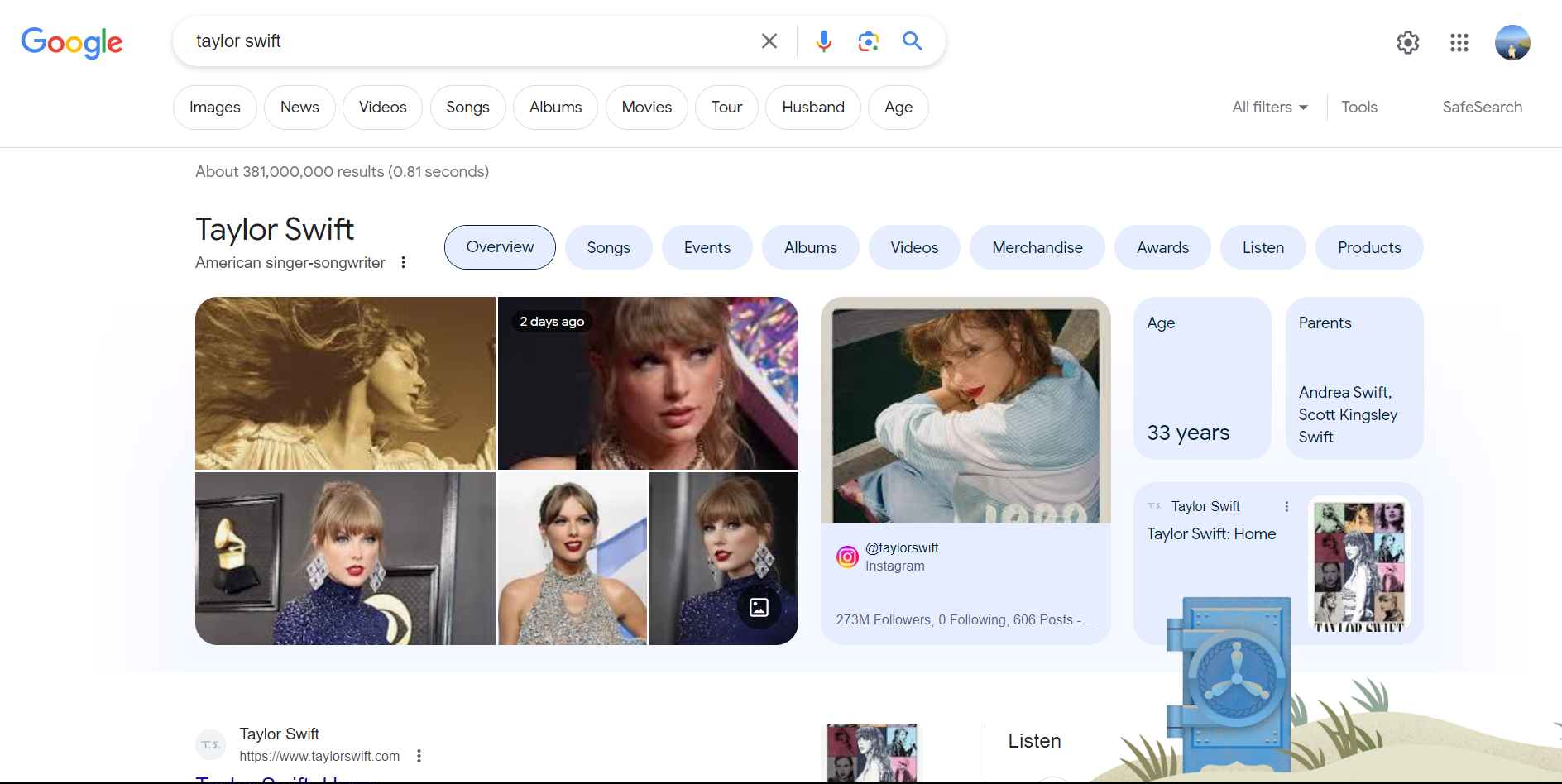The height and width of the screenshot is (784, 1562).
Task: Filter results by Videos chip under search bar
Action: (x=382, y=108)
